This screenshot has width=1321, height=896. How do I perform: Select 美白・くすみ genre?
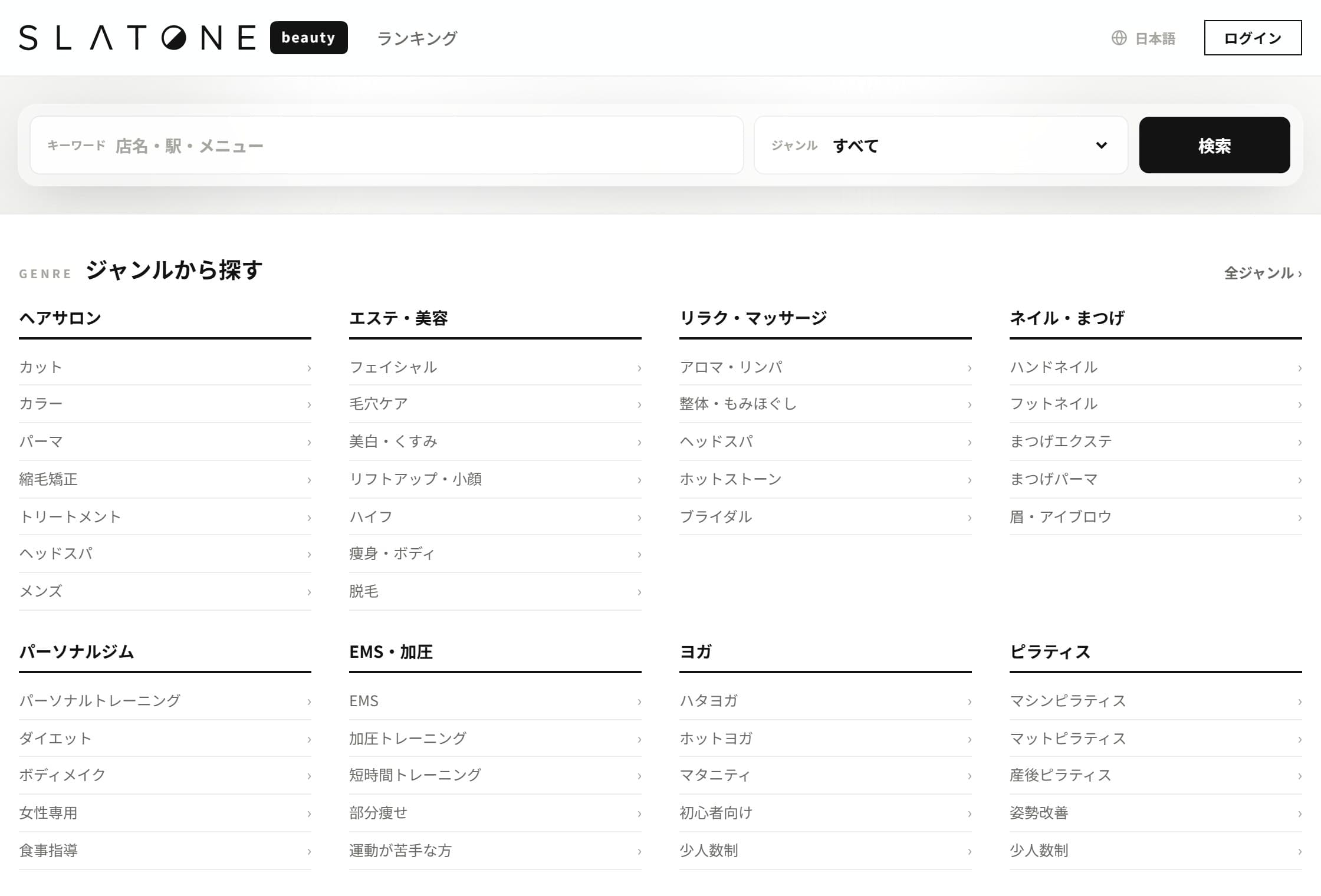495,442
